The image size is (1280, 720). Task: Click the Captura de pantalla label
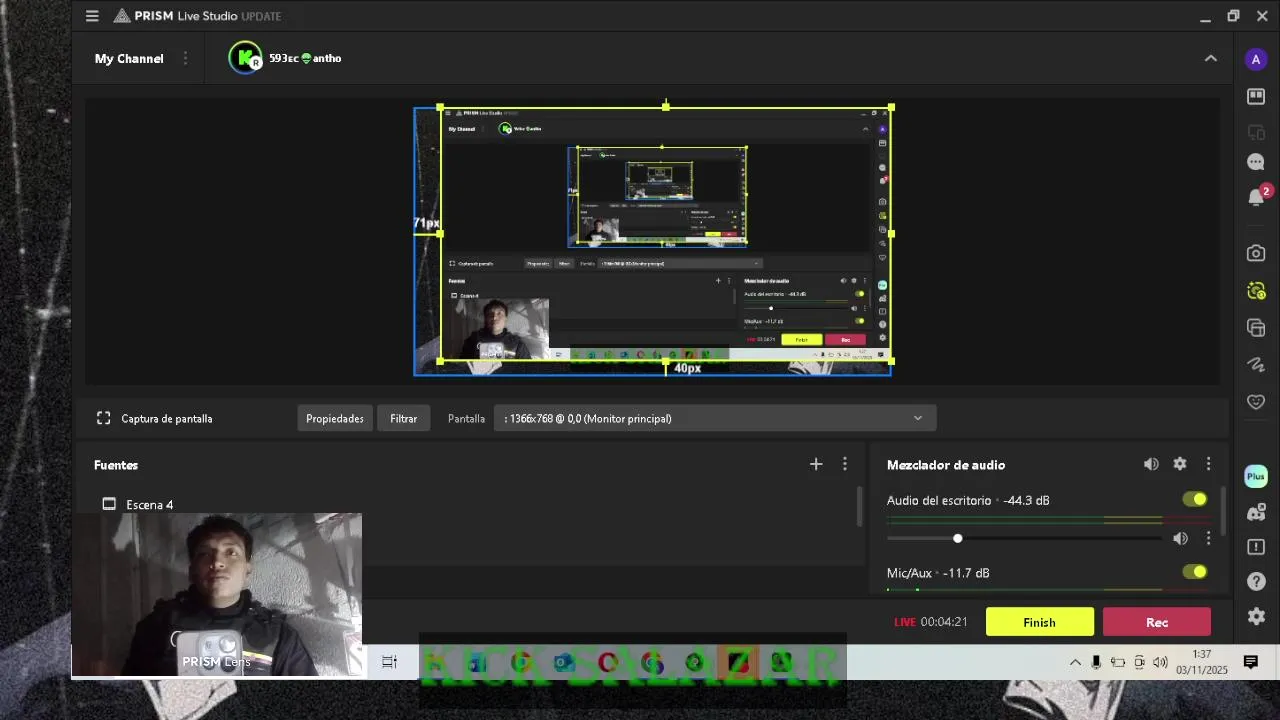[x=167, y=418]
